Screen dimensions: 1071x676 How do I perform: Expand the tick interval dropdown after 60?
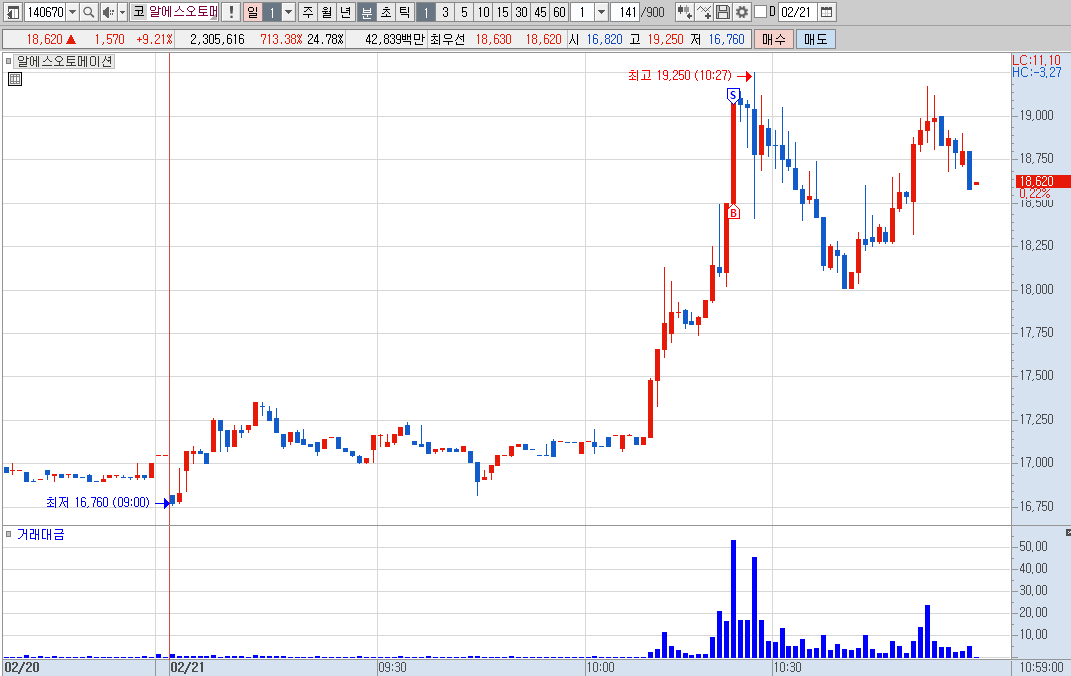click(x=601, y=12)
